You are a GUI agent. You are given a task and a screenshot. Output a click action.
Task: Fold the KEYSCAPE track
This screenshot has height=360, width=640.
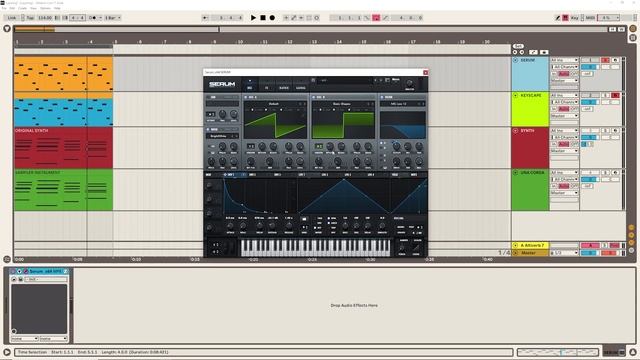click(x=516, y=95)
